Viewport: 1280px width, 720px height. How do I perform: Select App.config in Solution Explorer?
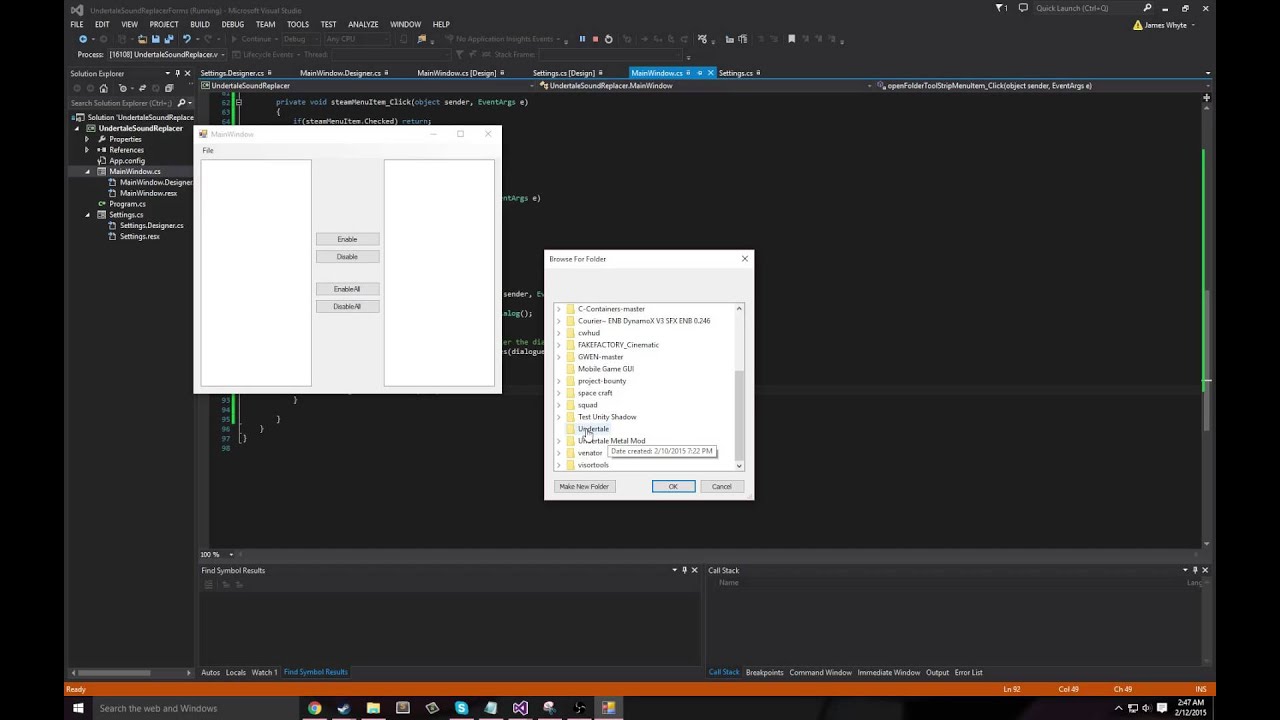(127, 161)
